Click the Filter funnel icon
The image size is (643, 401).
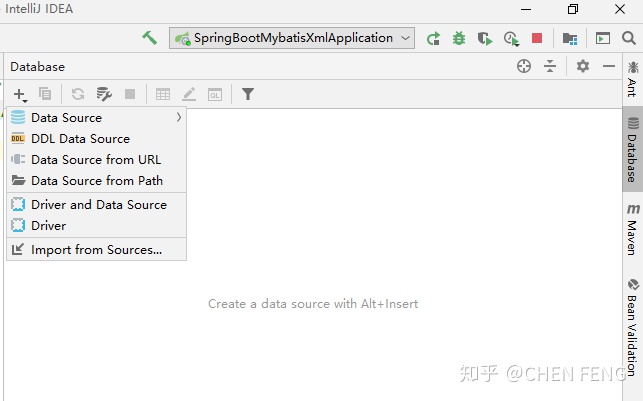(248, 94)
